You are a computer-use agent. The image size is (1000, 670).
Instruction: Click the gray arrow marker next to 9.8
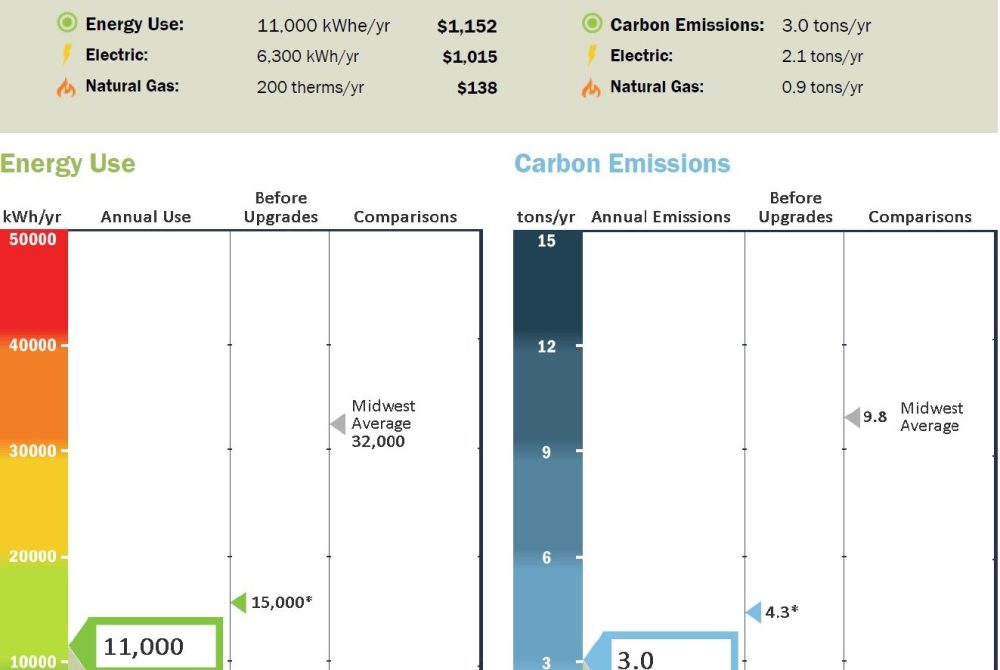(x=852, y=418)
